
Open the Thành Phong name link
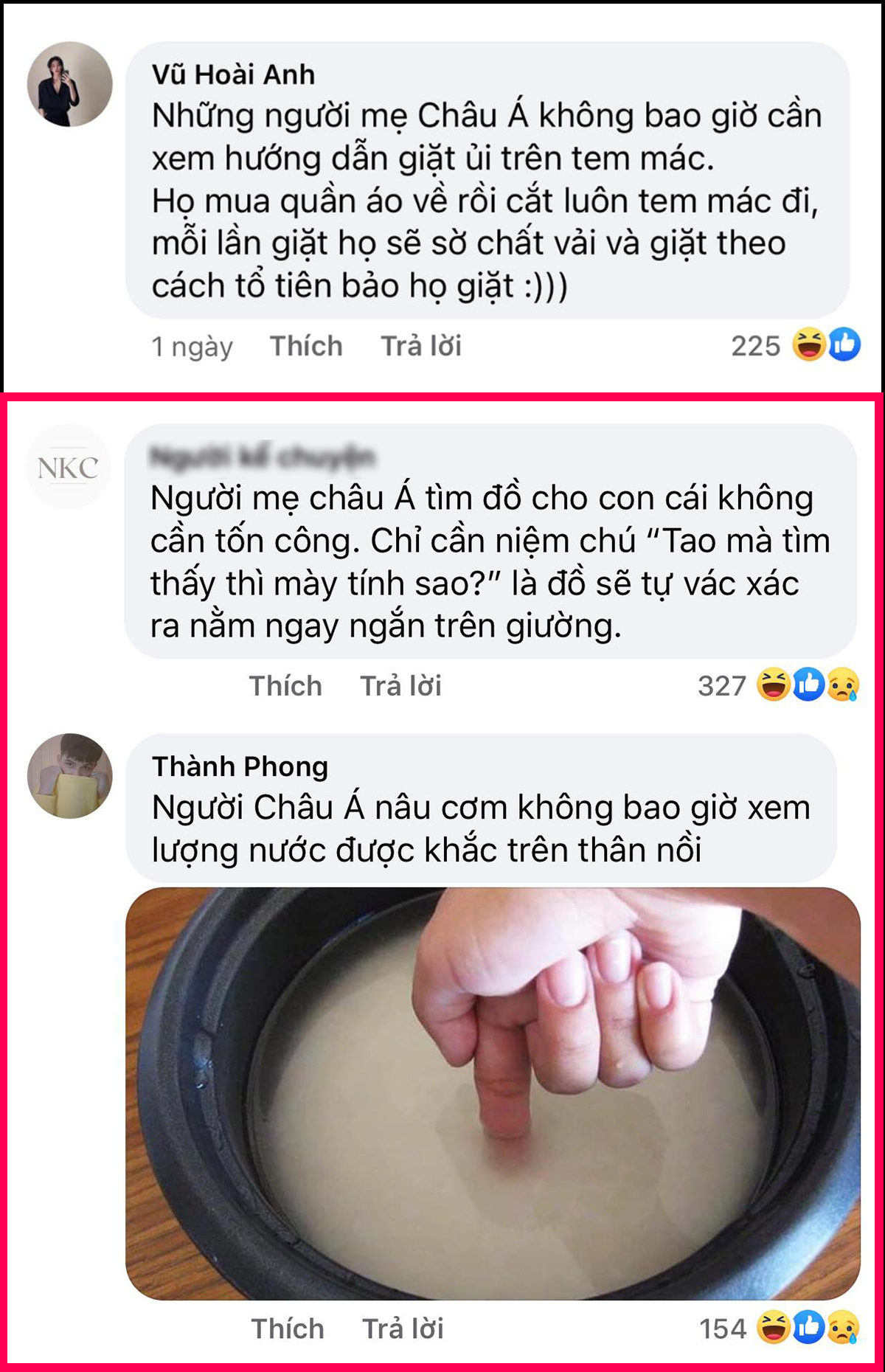click(x=240, y=766)
